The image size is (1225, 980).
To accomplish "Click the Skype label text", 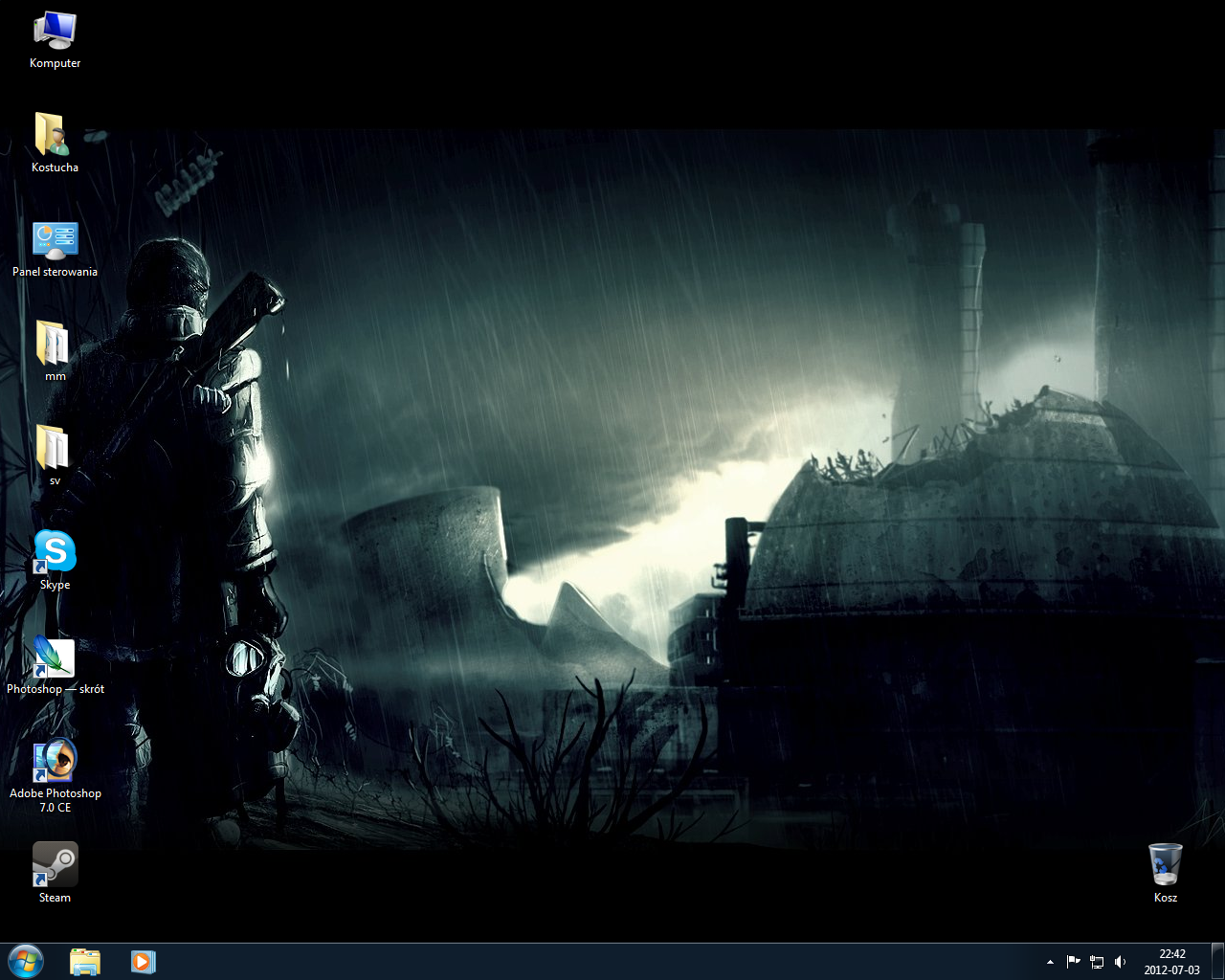I will [55, 585].
